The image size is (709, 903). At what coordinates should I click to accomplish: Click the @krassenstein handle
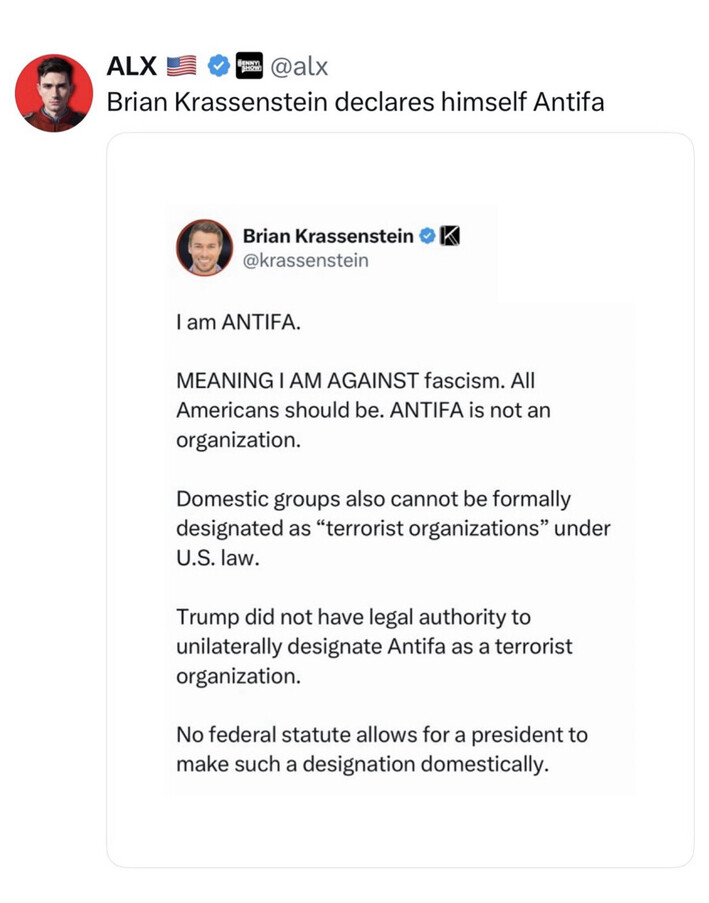pos(305,261)
